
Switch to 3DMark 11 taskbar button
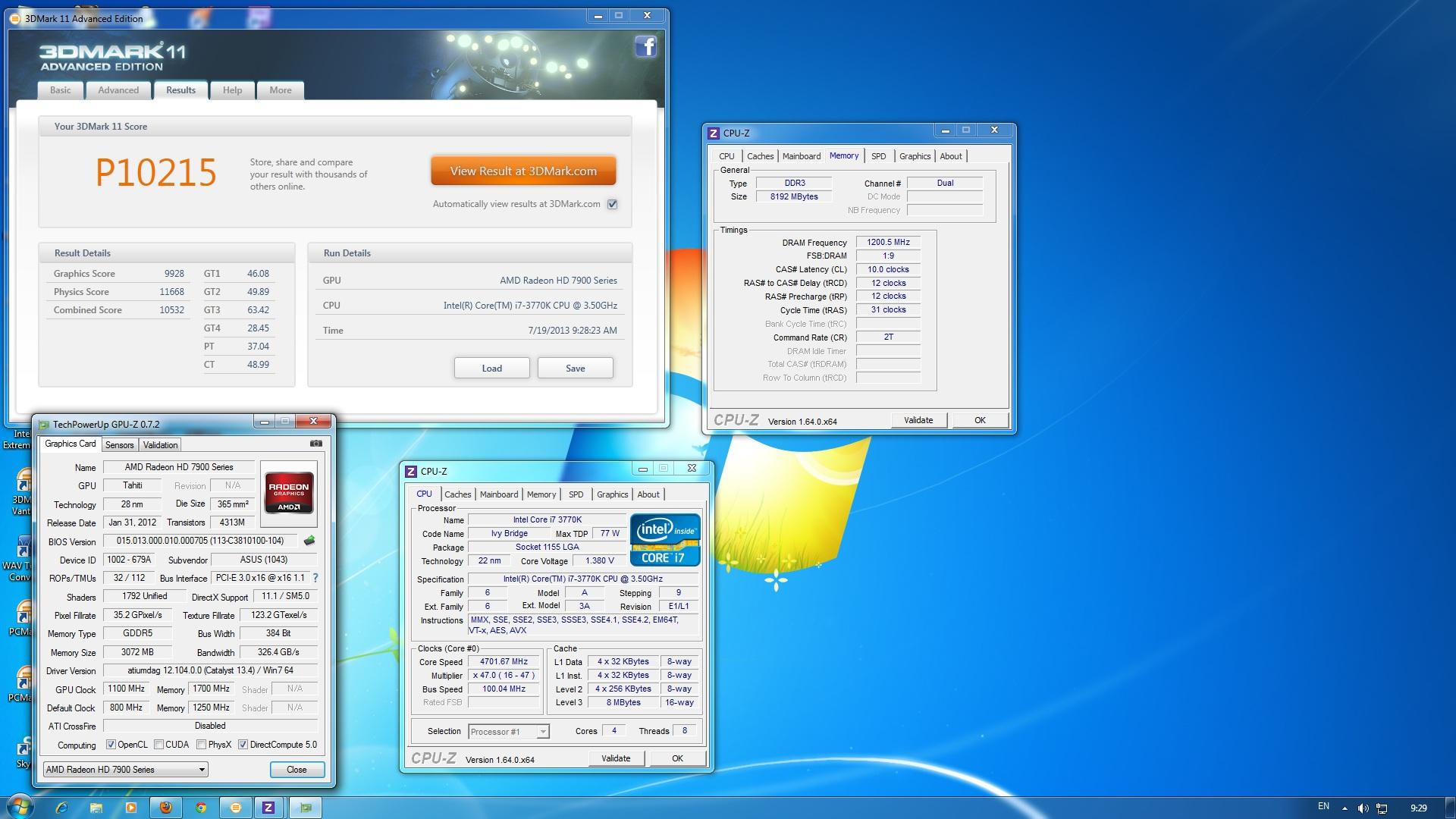[x=236, y=808]
